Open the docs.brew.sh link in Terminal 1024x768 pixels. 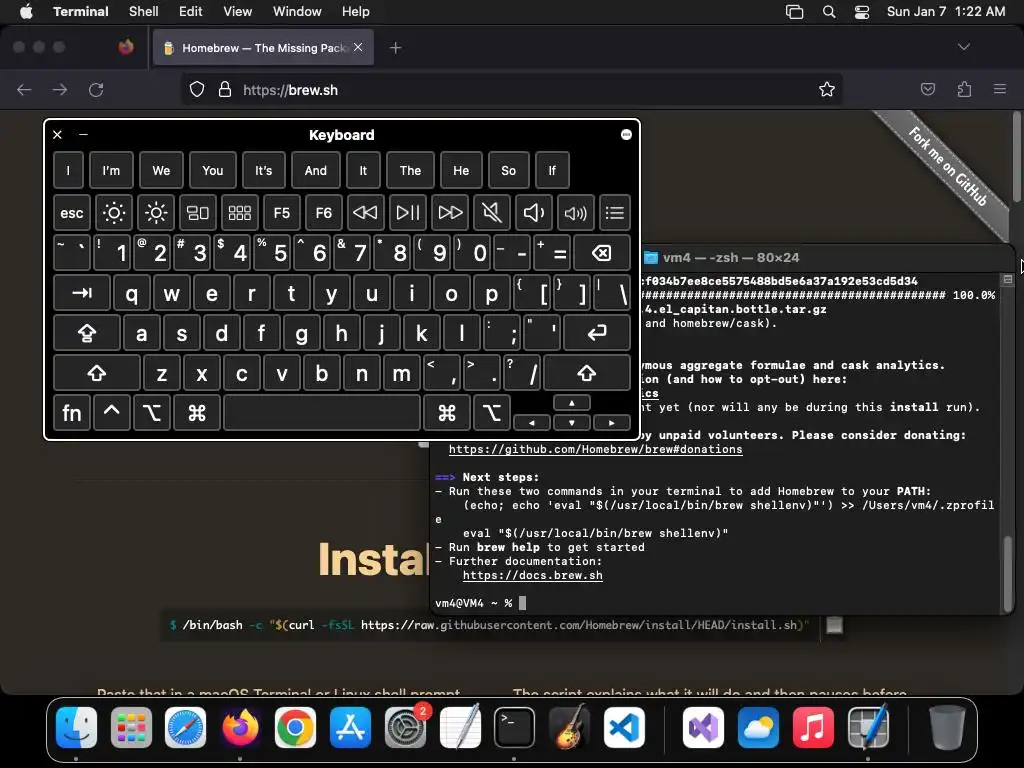[x=533, y=575]
